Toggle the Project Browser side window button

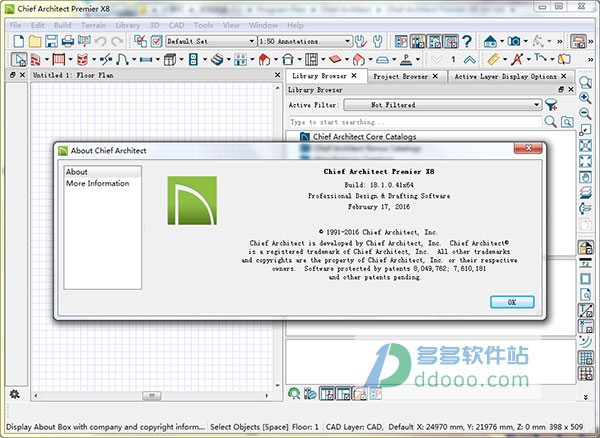coord(435,41)
